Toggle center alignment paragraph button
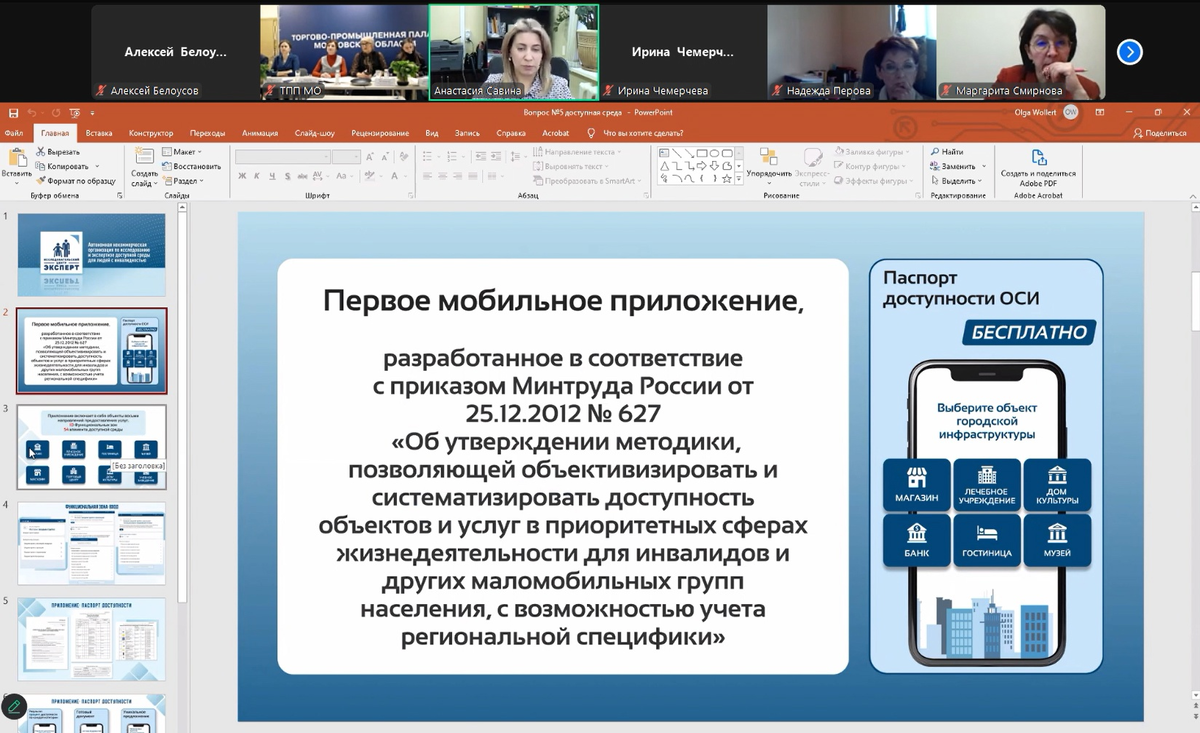The height and width of the screenshot is (733, 1200). pyautogui.click(x=441, y=176)
